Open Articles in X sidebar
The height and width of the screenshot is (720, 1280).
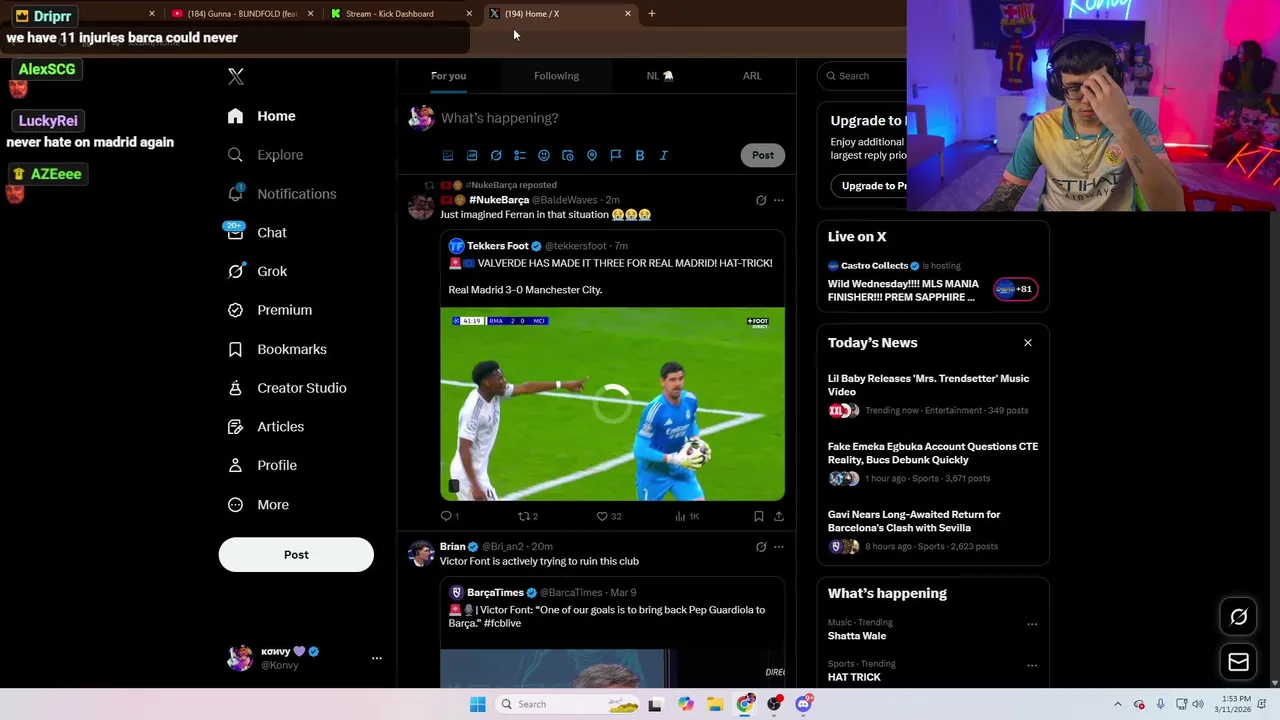[x=265, y=427]
